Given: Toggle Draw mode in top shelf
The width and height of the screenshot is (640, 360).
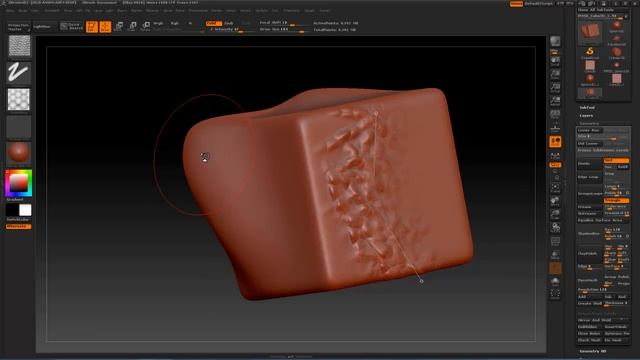Looking at the screenshot, I should [x=105, y=27].
